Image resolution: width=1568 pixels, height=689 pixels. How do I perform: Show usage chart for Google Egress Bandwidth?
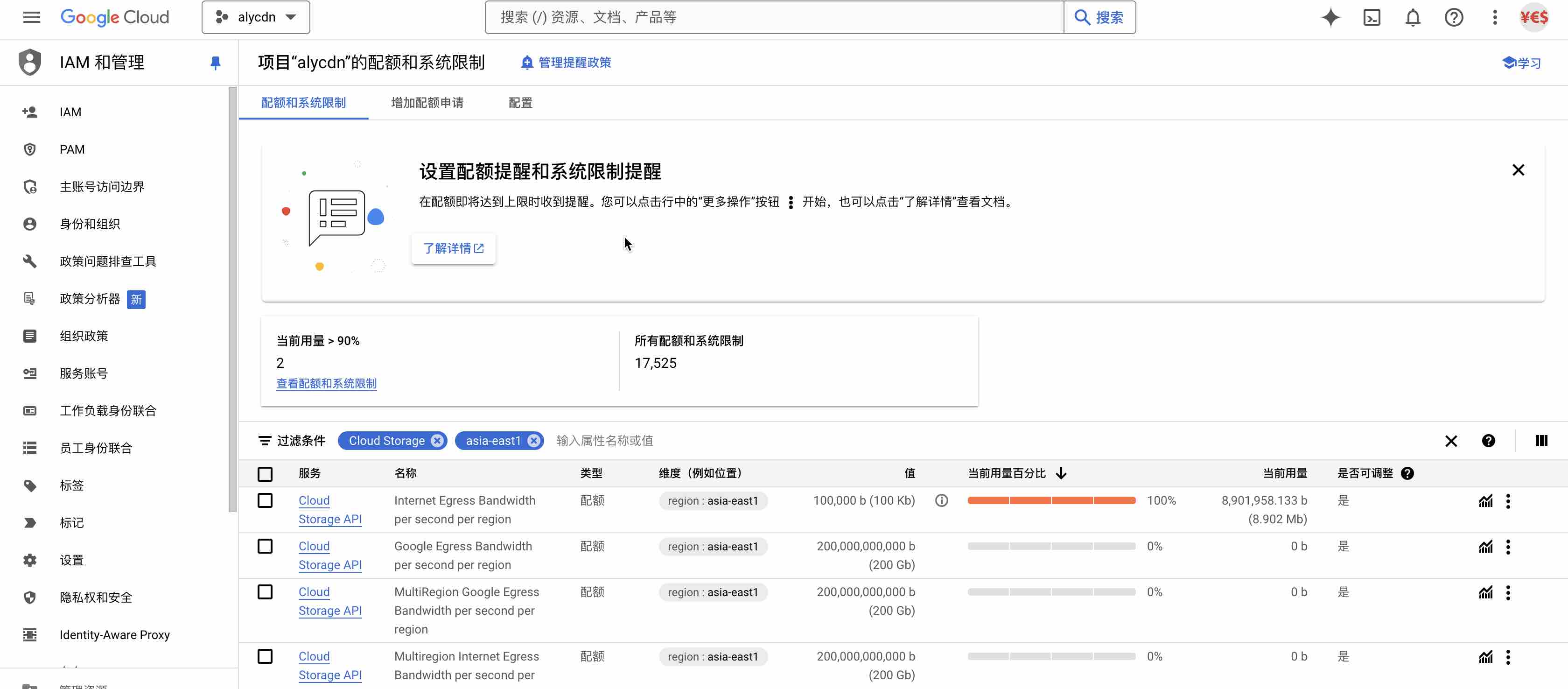[1485, 547]
